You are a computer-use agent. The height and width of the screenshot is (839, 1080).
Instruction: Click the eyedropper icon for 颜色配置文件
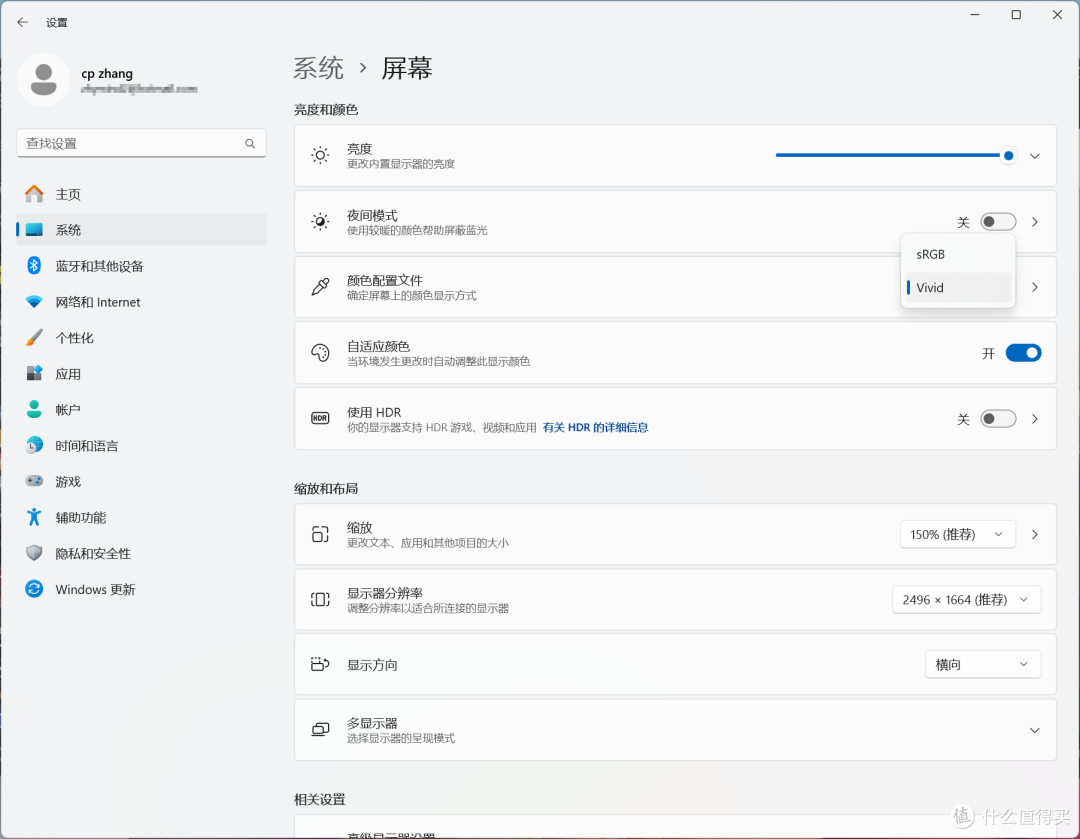320,287
